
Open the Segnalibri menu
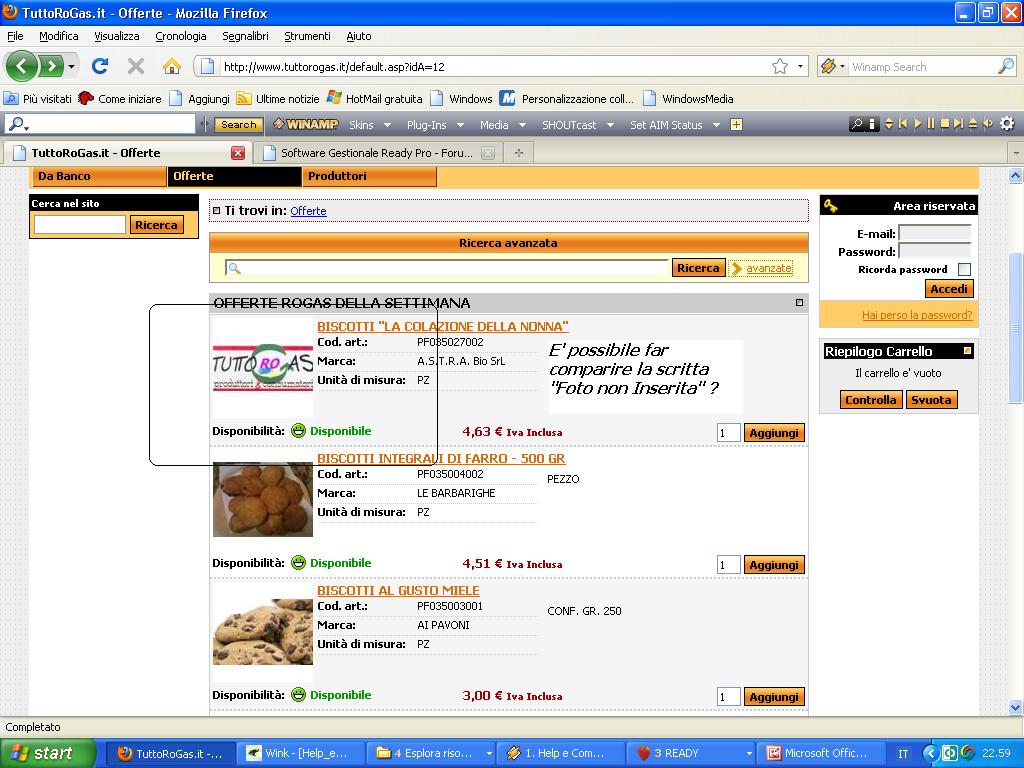[x=246, y=36]
